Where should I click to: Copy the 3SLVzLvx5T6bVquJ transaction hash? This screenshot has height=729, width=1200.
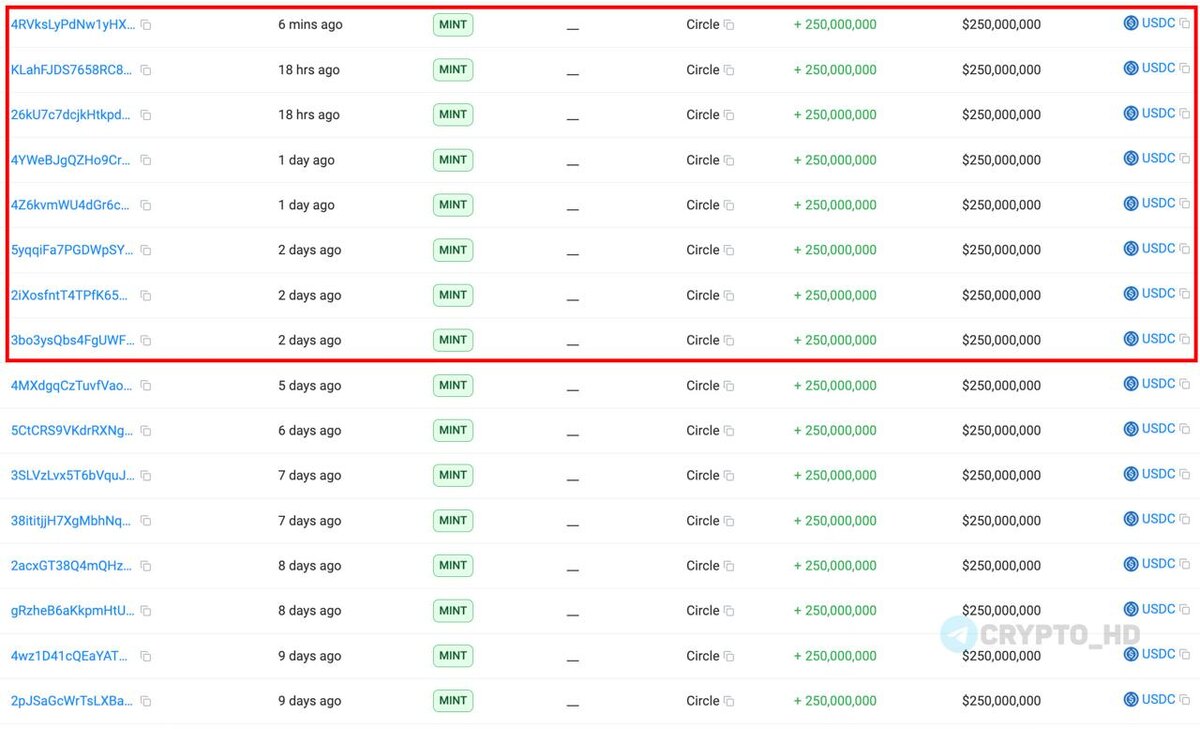tap(146, 476)
